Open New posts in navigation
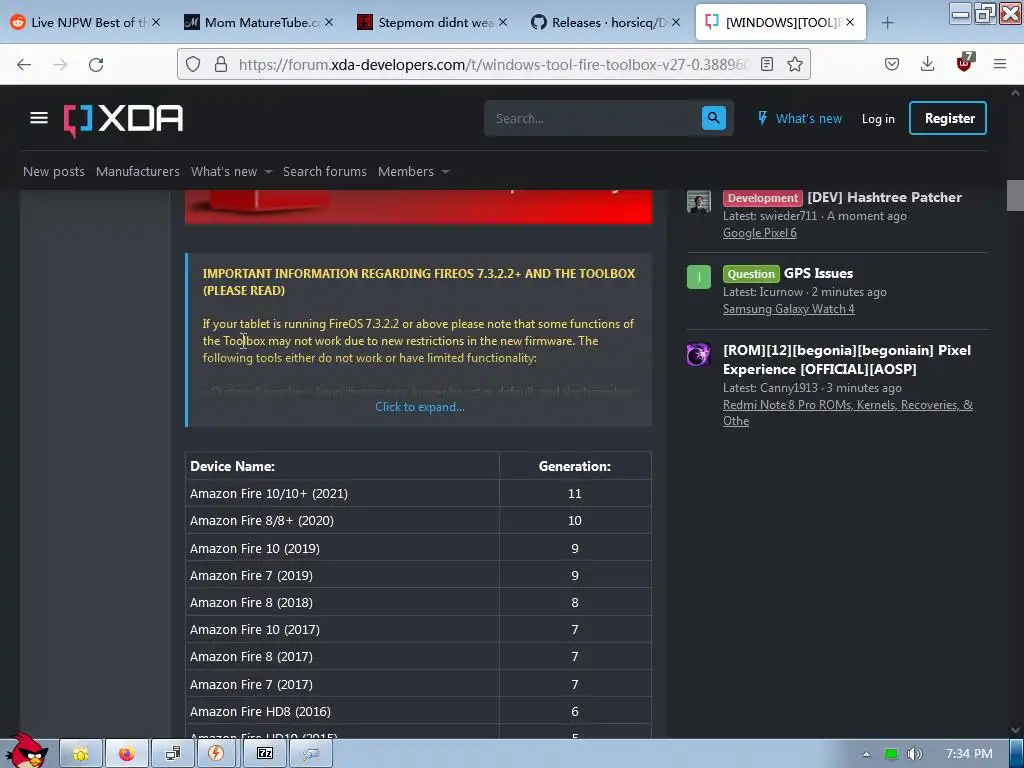This screenshot has width=1024, height=768. [54, 171]
